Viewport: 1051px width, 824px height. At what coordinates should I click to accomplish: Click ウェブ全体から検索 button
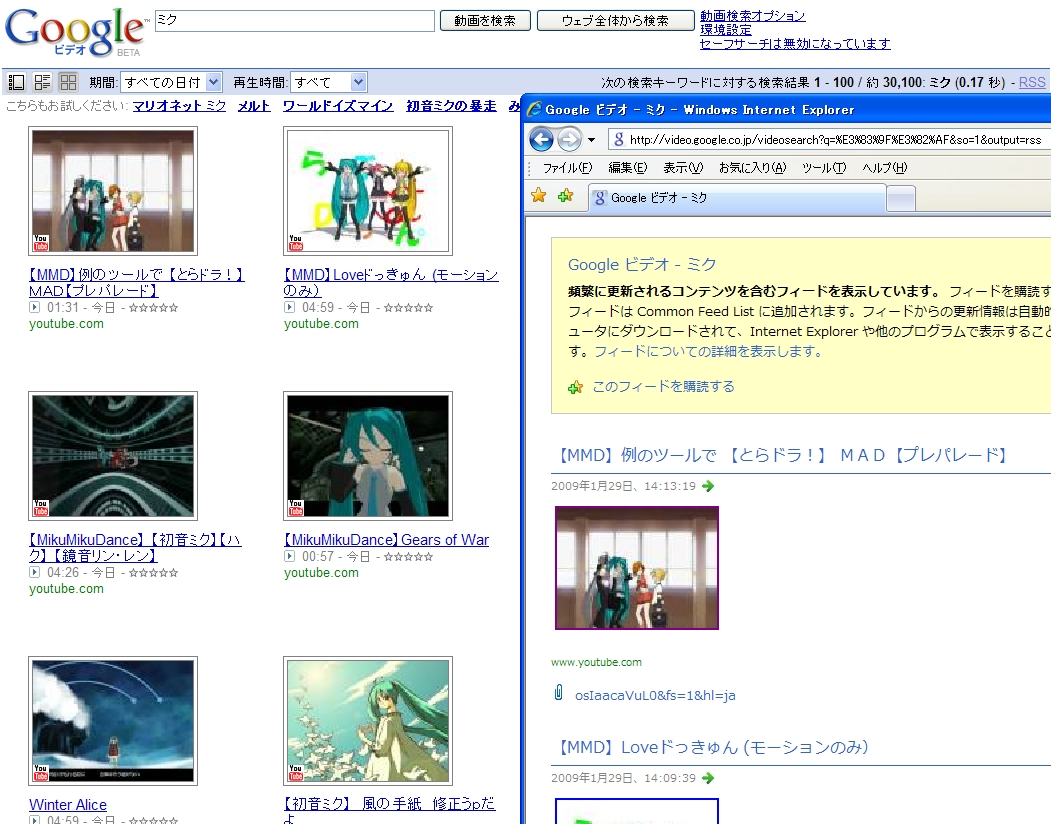point(615,21)
